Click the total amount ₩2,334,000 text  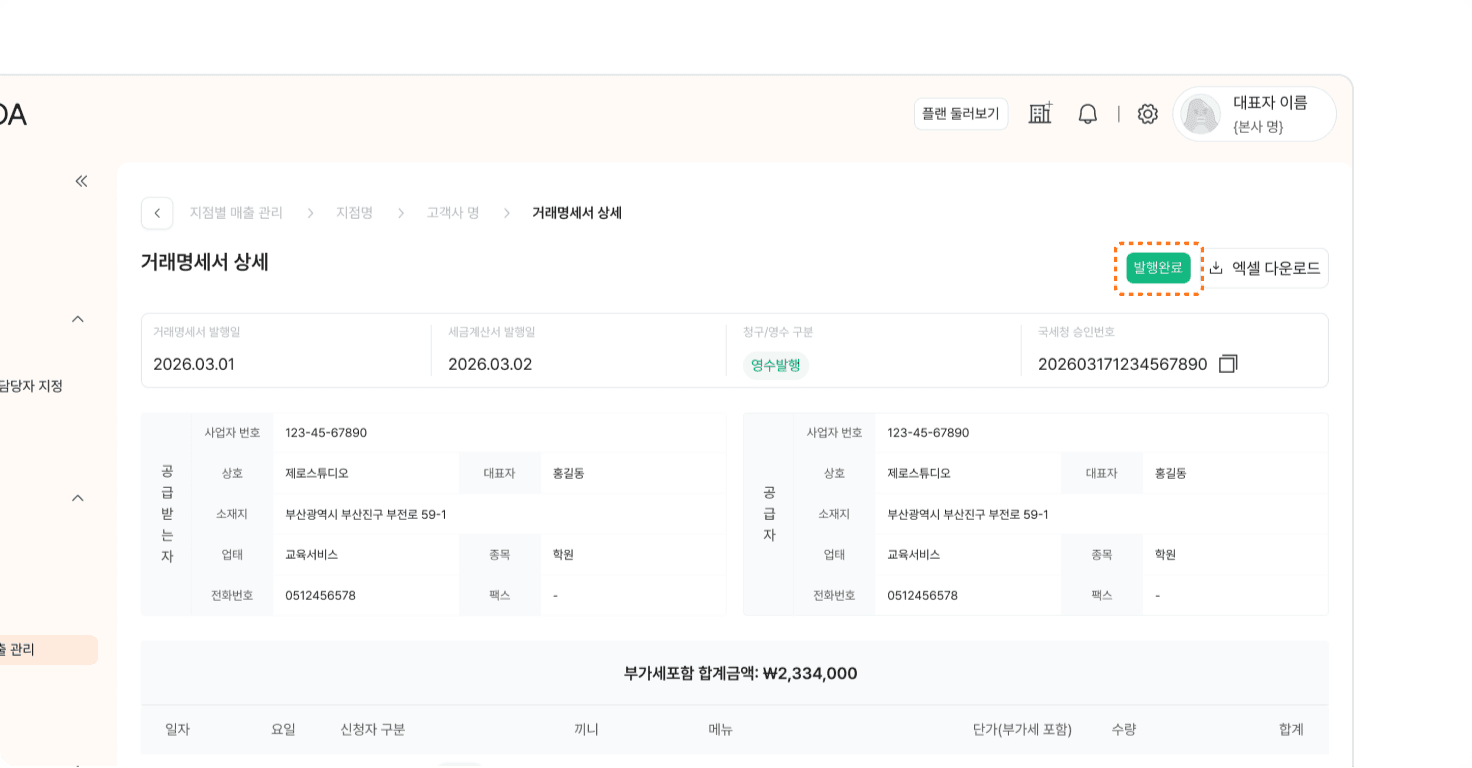810,673
